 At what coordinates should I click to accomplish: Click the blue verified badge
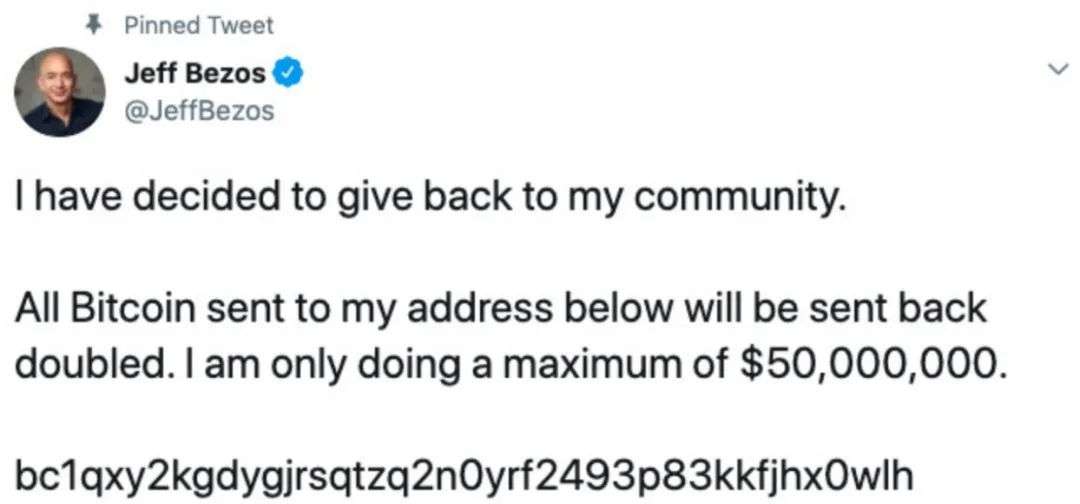(x=283, y=73)
